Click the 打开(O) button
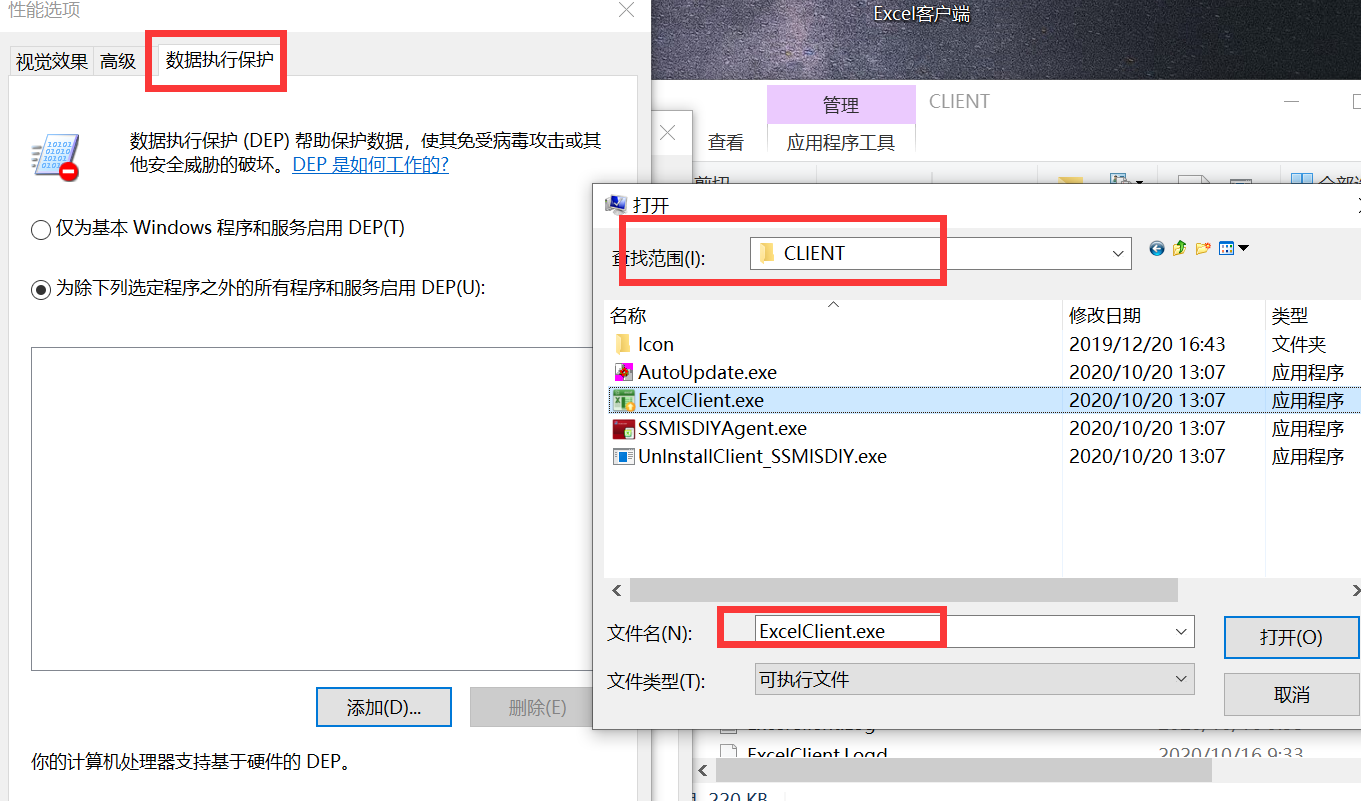Screen dimensions: 1361x801 click(1291, 637)
